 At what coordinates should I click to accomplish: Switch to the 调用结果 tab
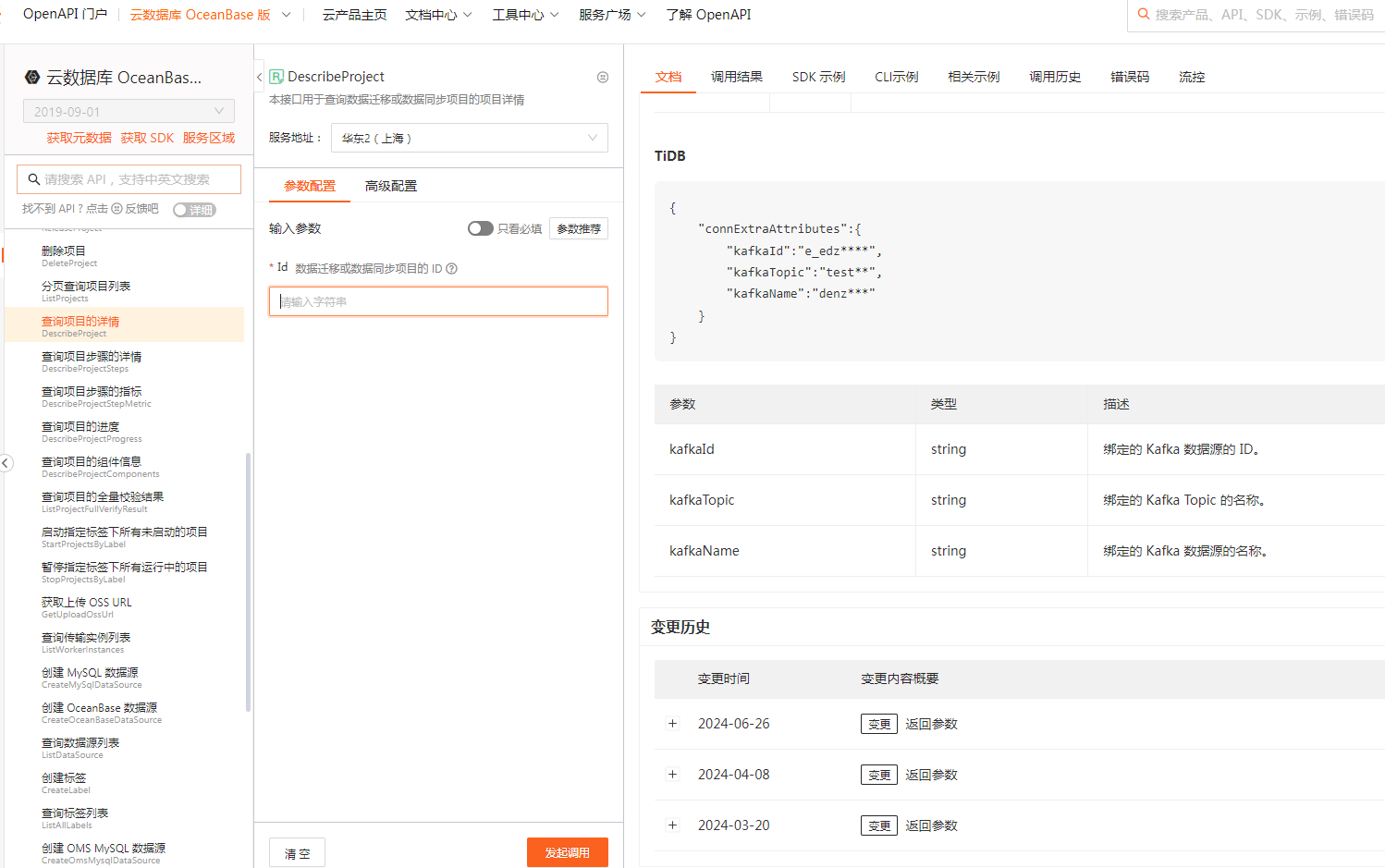(737, 77)
